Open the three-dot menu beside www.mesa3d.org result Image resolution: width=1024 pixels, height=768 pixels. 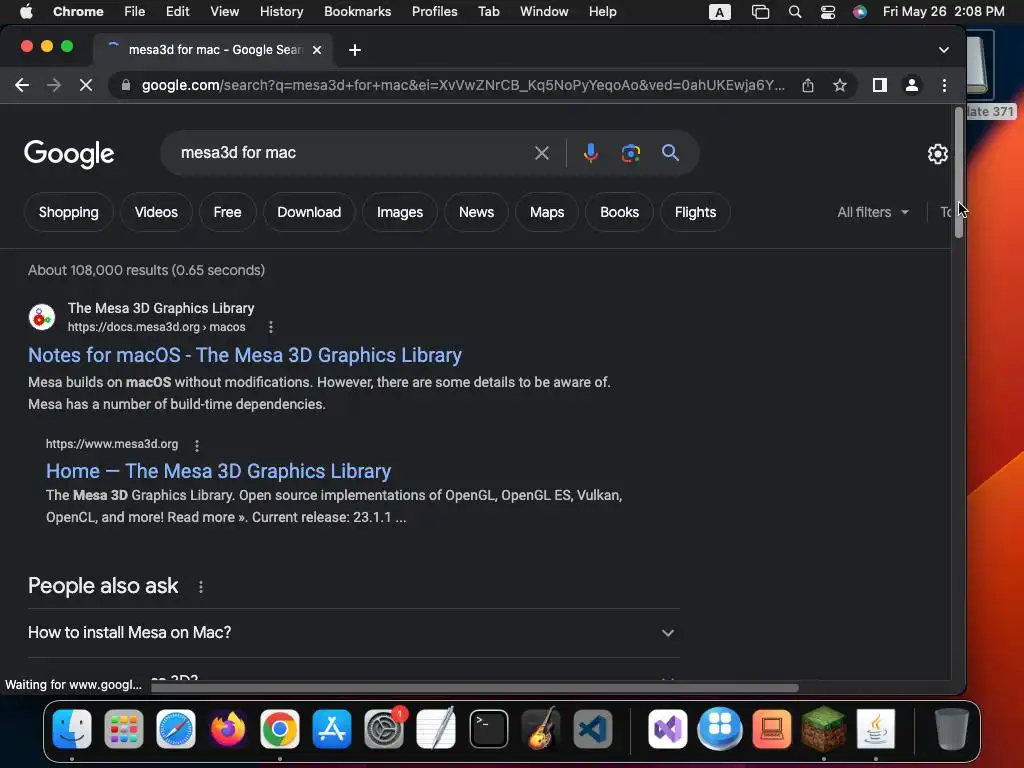pos(197,445)
